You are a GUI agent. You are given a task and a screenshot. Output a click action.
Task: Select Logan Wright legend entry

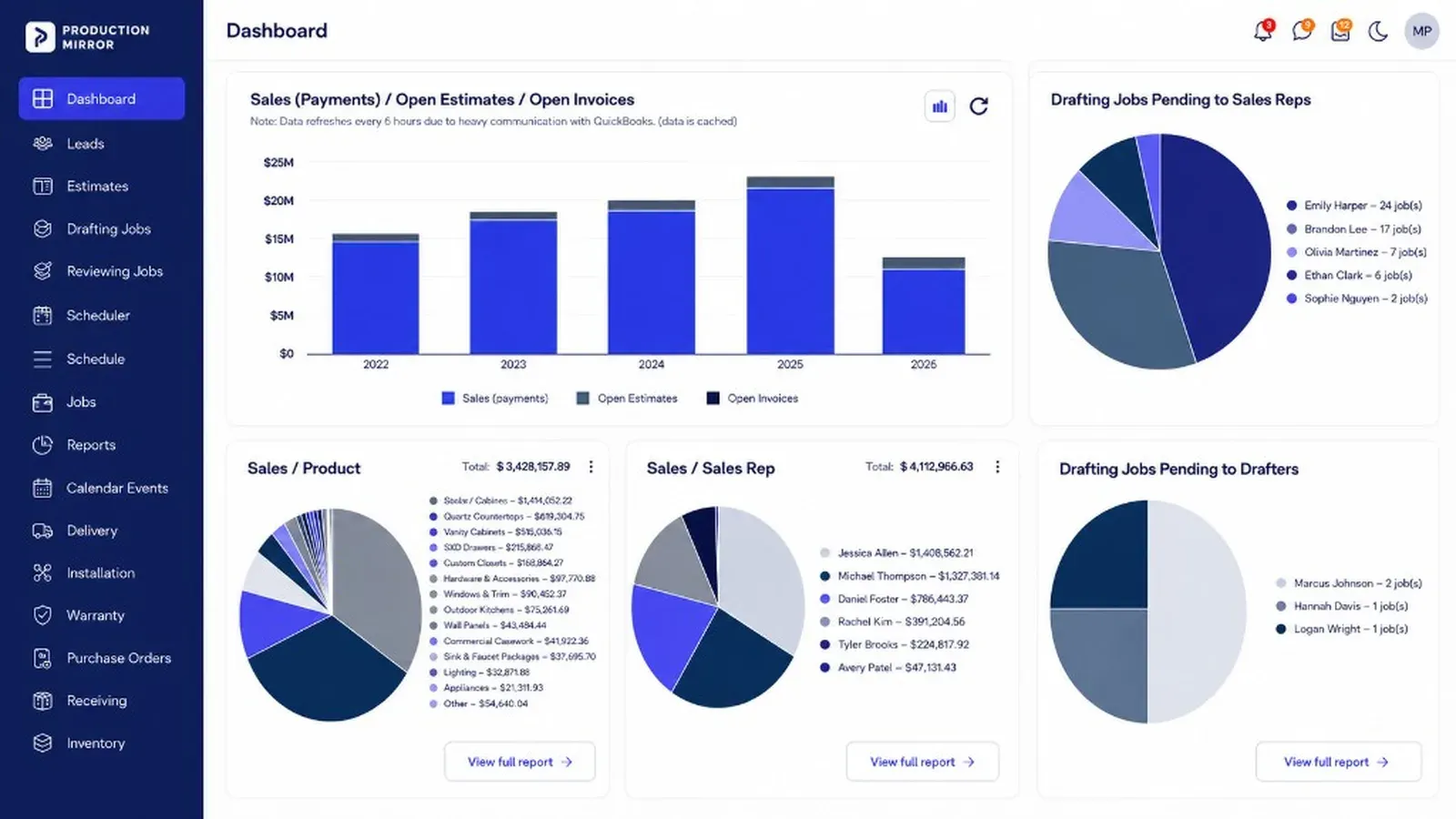point(1342,629)
